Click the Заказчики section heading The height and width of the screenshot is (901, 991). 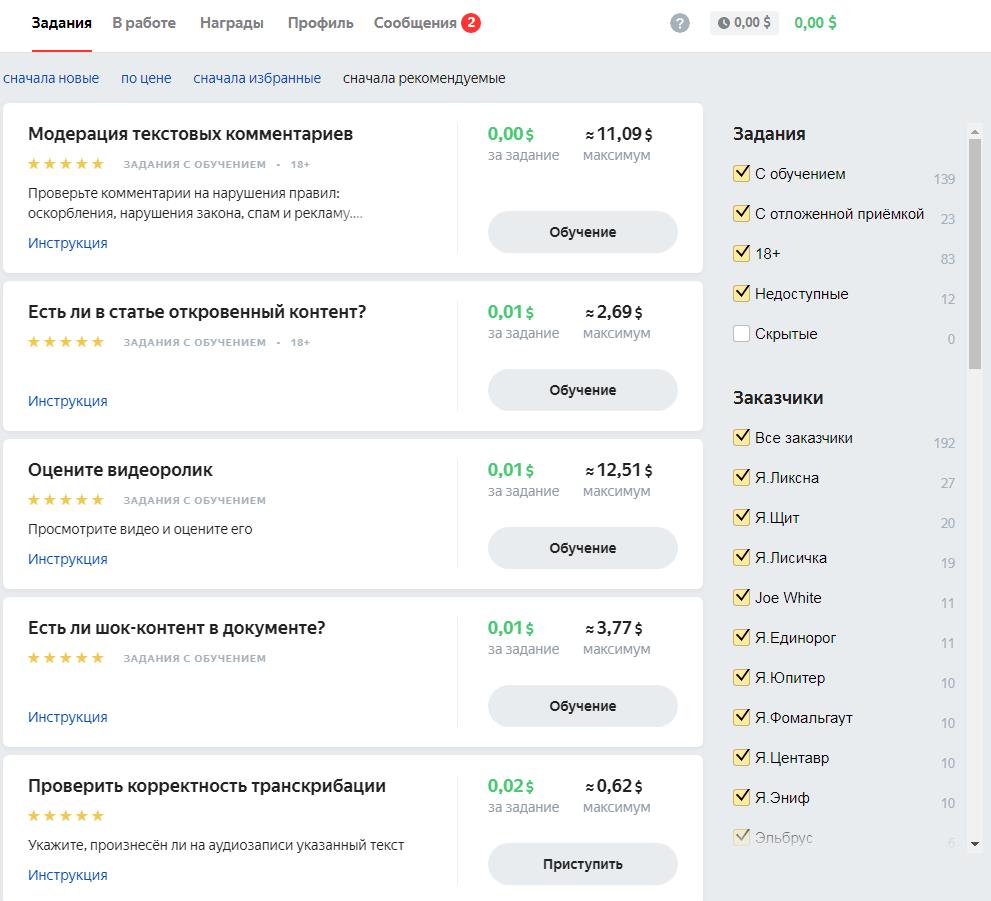click(x=778, y=398)
